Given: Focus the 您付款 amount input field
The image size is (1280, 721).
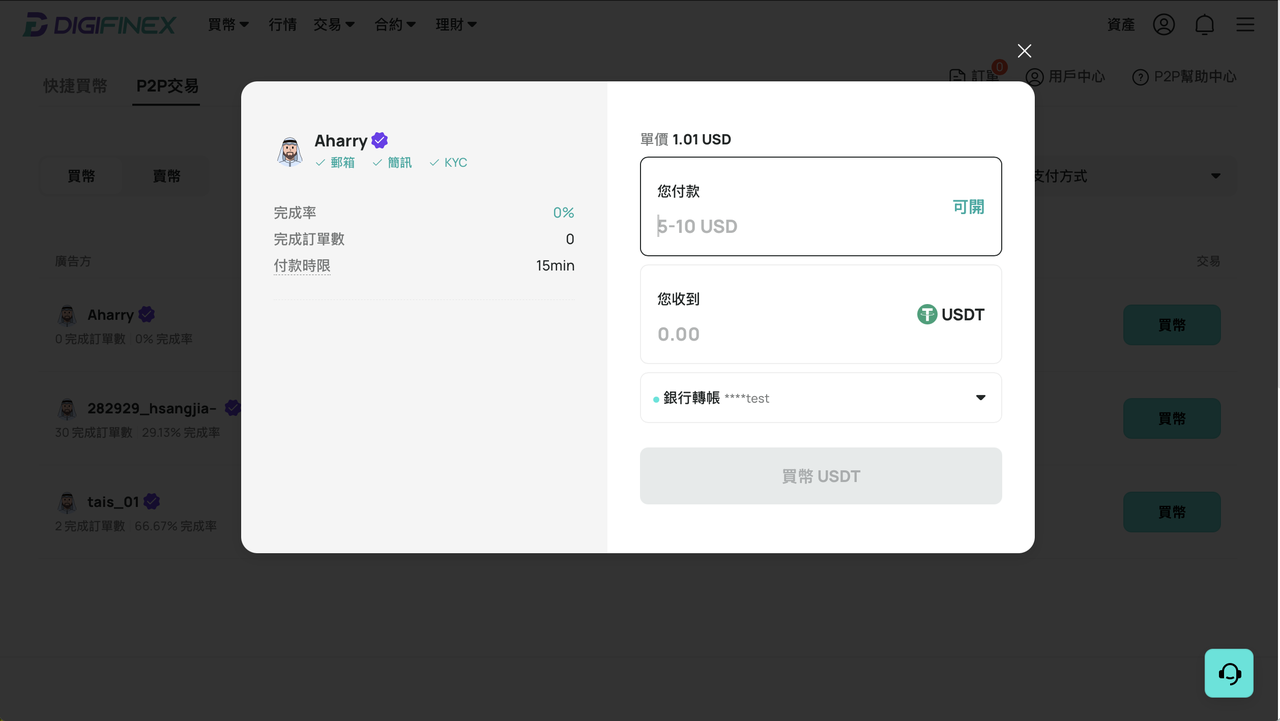Looking at the screenshot, I should pos(800,226).
